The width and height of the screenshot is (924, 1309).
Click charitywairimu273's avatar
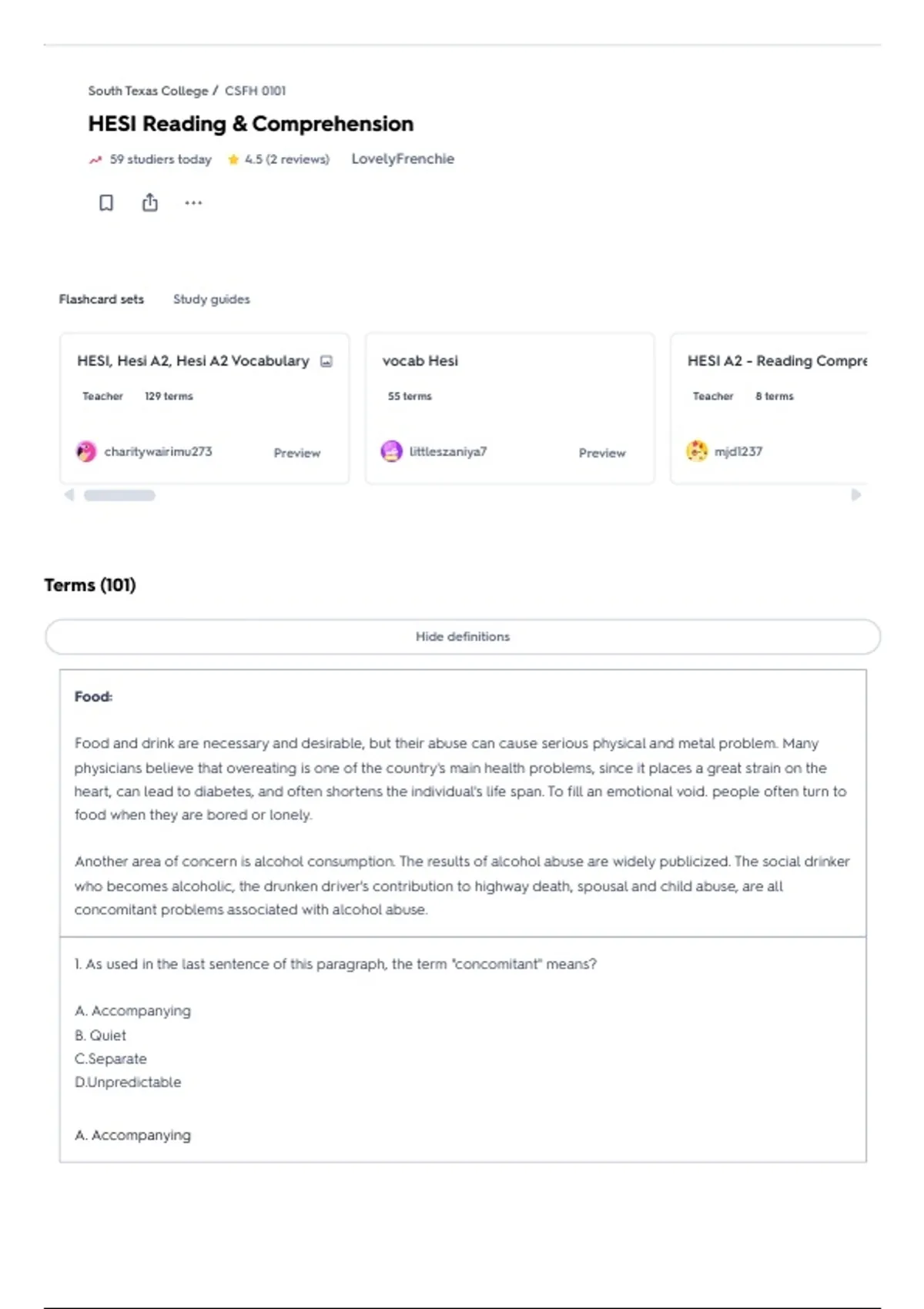(x=86, y=451)
